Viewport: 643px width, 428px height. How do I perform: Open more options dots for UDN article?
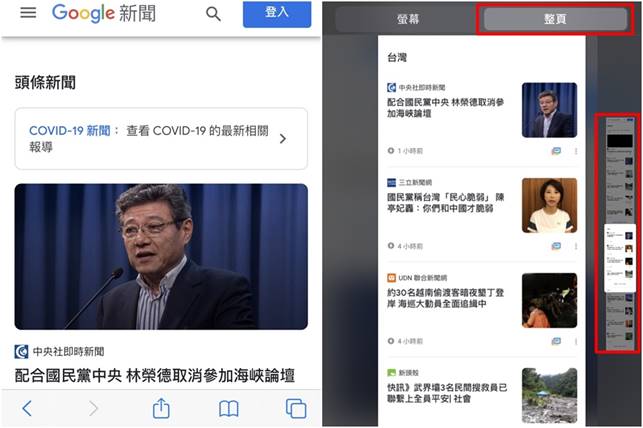point(576,341)
